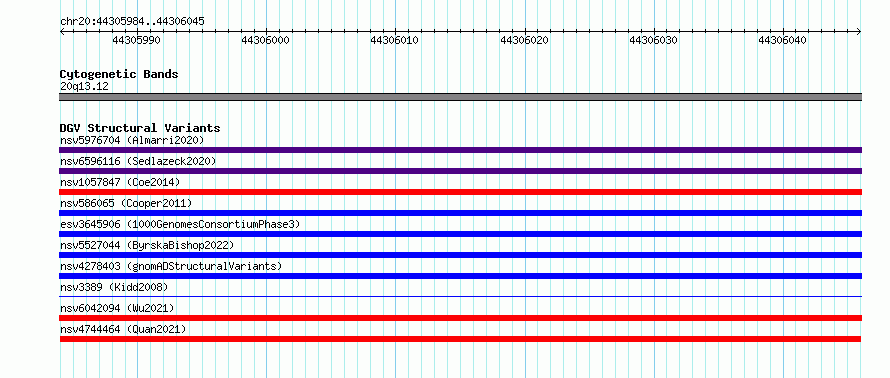Screen dimensions: 890x378
Task: Click ruler position label 44306030
Action: pyautogui.click(x=654, y=40)
